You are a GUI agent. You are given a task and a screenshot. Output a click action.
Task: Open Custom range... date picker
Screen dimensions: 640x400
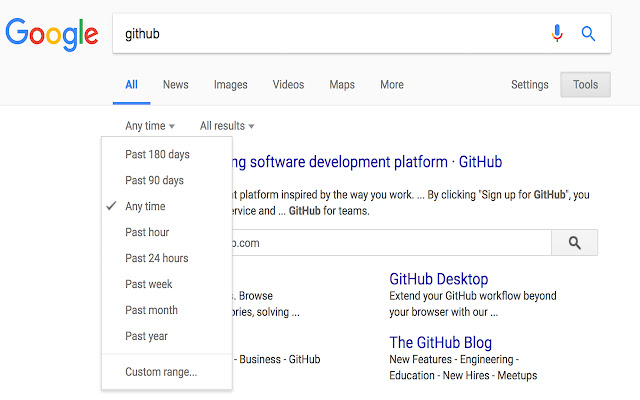167,372
